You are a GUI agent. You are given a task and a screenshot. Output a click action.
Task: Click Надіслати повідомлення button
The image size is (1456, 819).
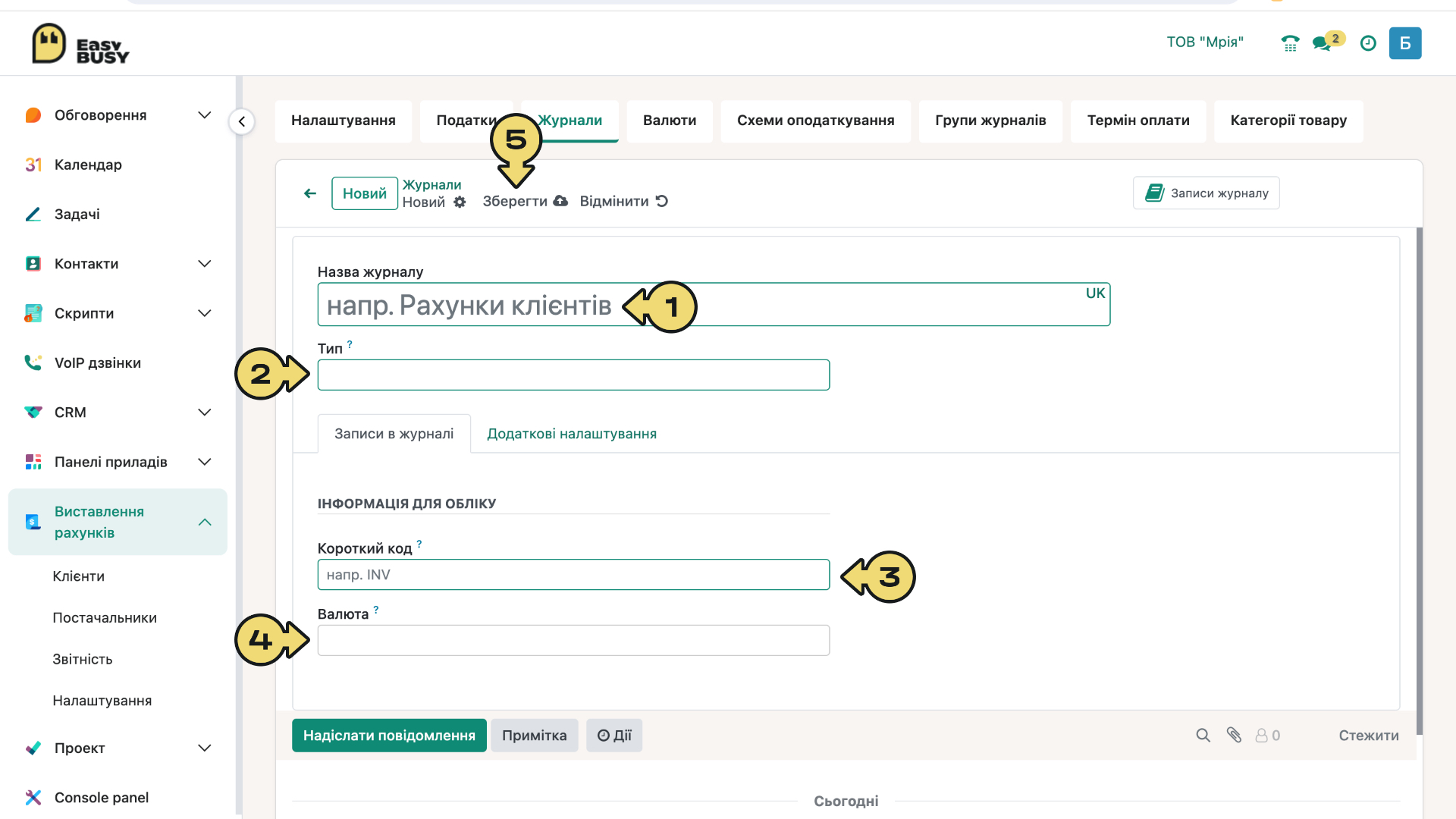coord(389,736)
